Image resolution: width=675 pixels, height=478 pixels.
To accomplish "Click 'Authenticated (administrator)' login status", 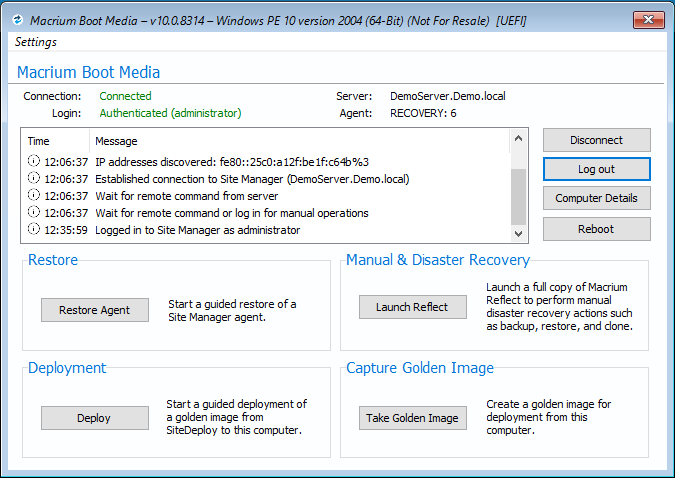I will 170,113.
